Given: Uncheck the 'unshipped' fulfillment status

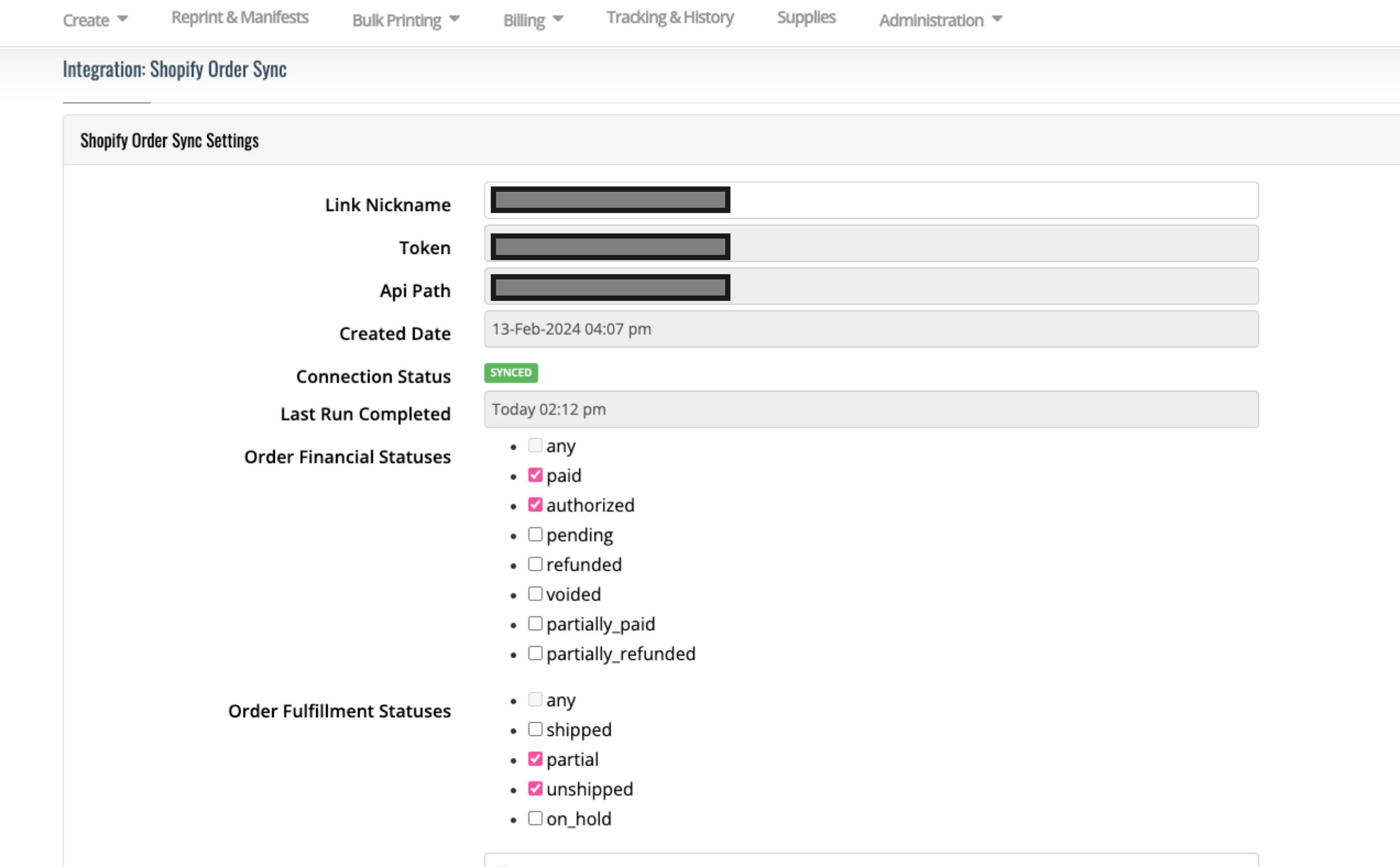Looking at the screenshot, I should 534,788.
